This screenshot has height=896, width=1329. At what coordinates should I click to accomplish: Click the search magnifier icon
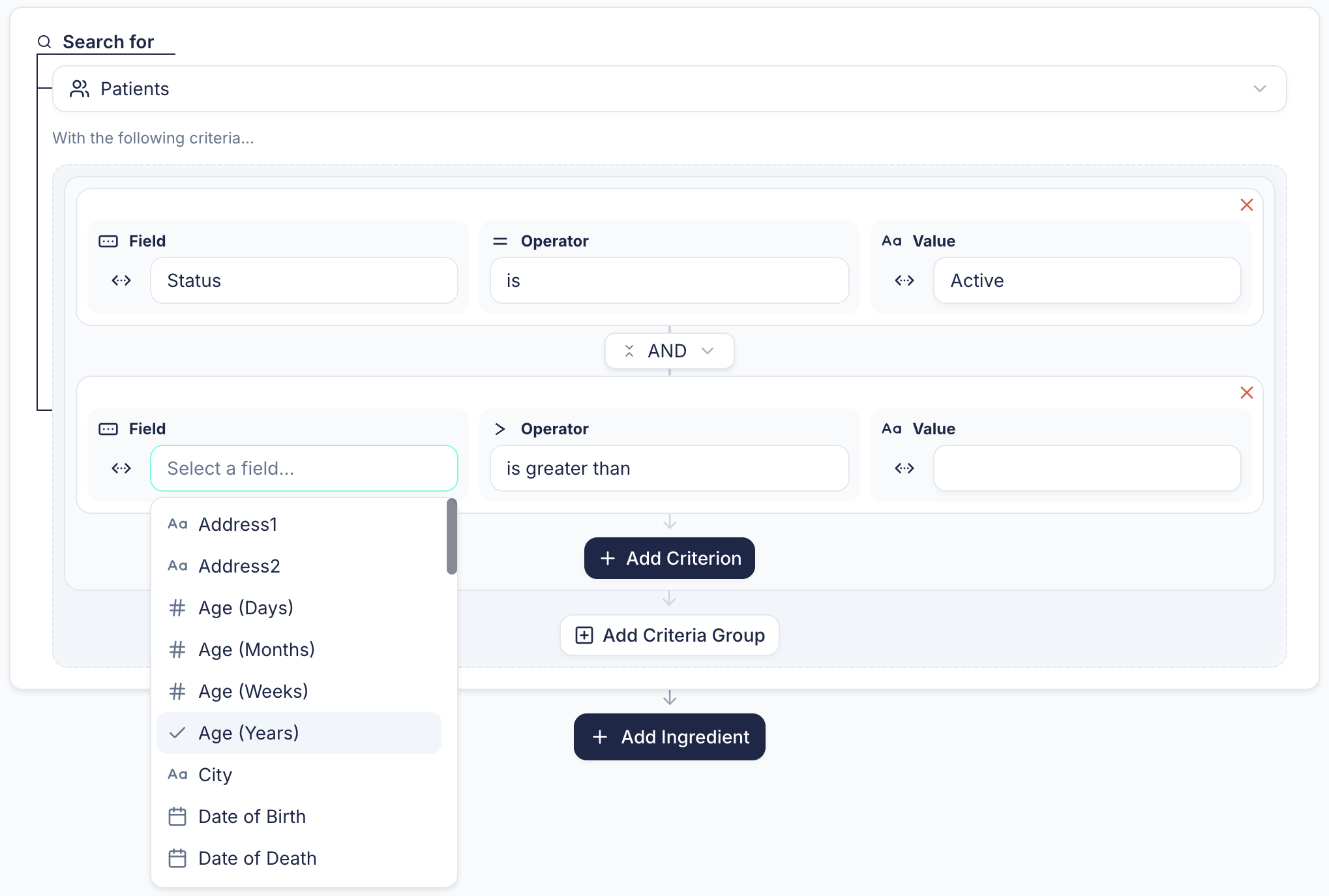pyautogui.click(x=44, y=42)
